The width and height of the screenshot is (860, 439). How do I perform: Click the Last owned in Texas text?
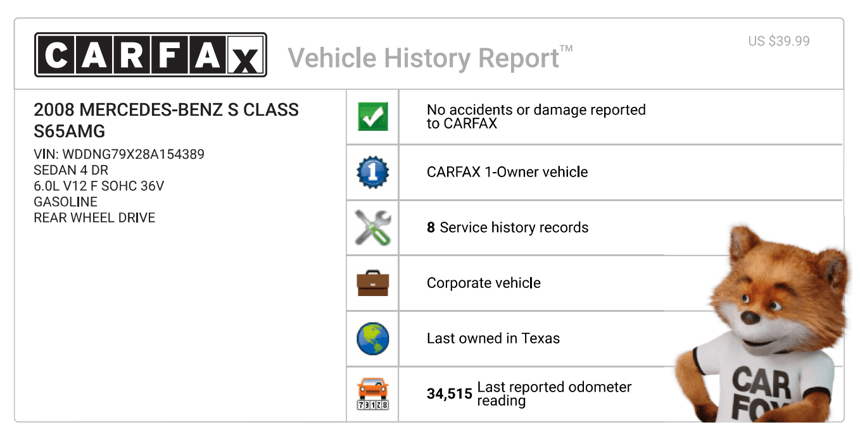493,339
